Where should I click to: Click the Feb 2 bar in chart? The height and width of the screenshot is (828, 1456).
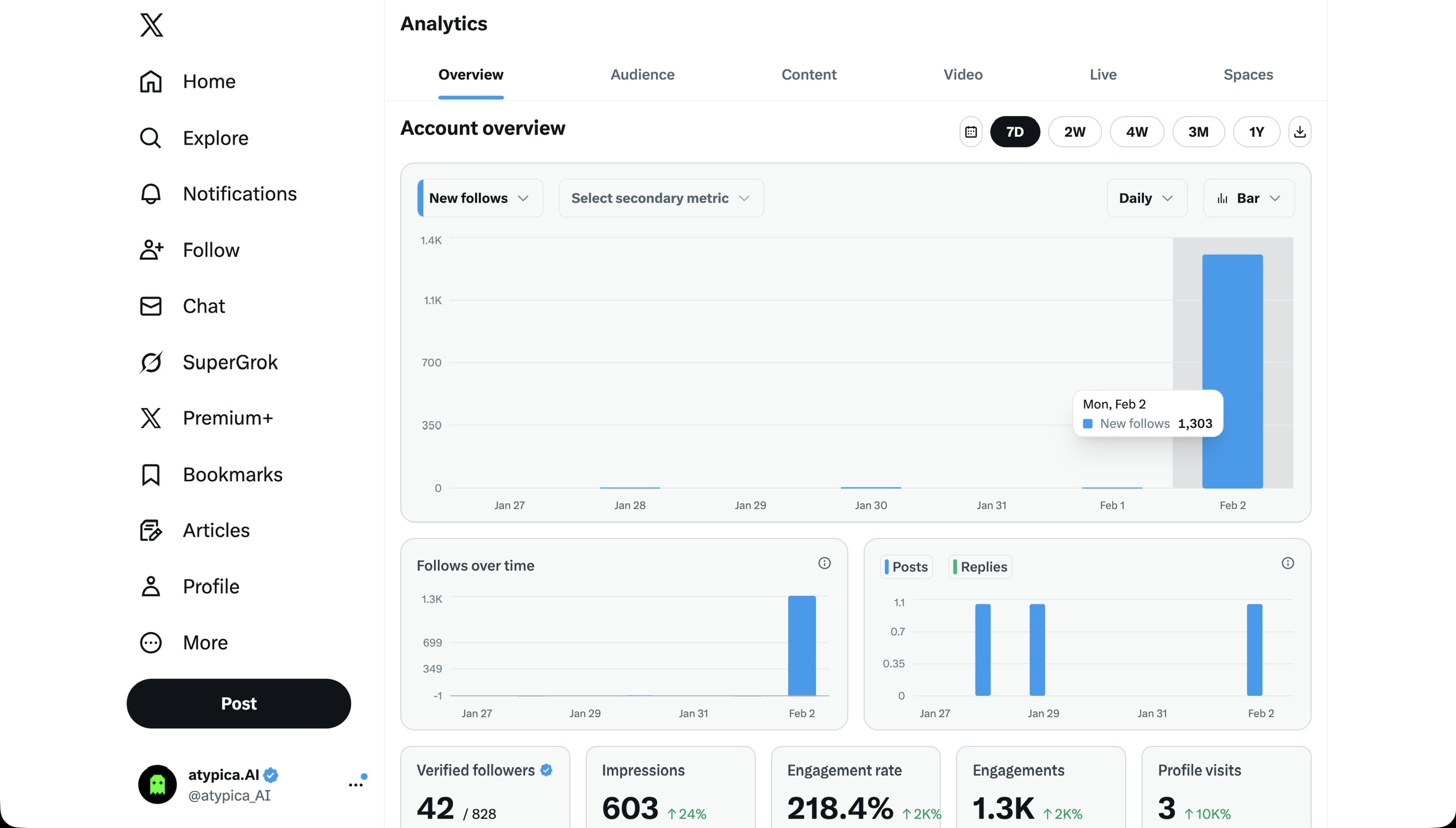[x=1232, y=341]
